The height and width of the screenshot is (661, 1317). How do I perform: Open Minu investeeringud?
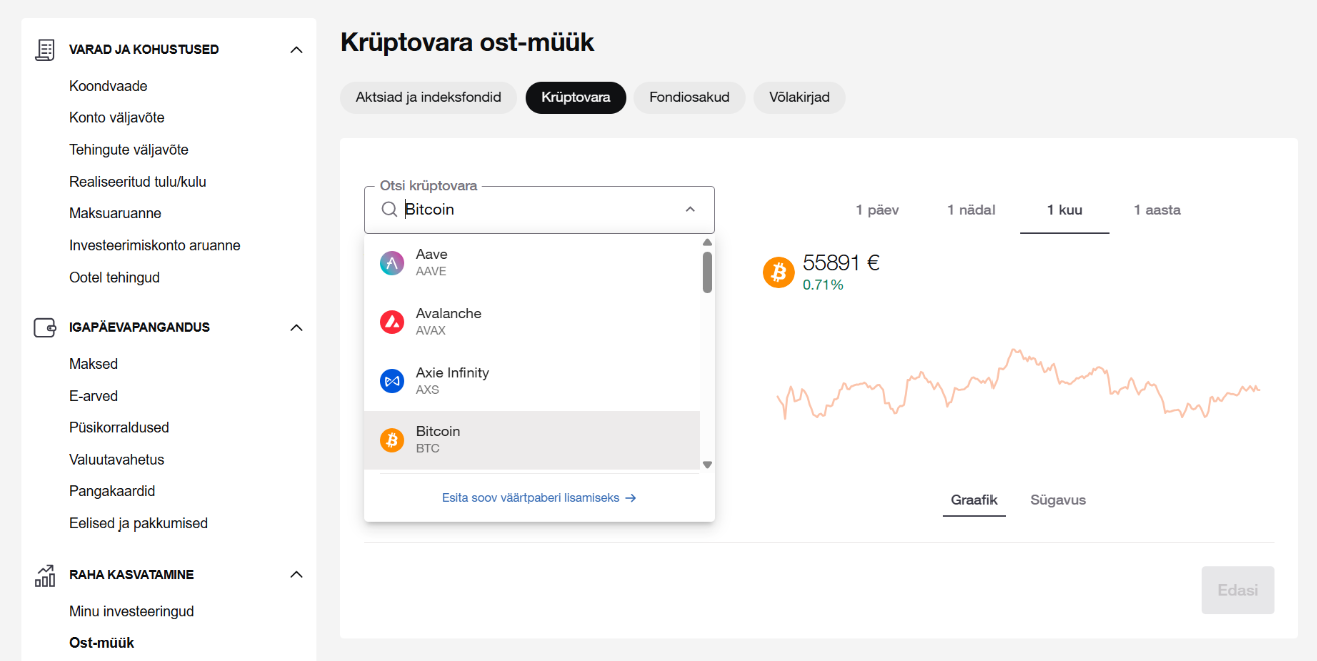[131, 611]
